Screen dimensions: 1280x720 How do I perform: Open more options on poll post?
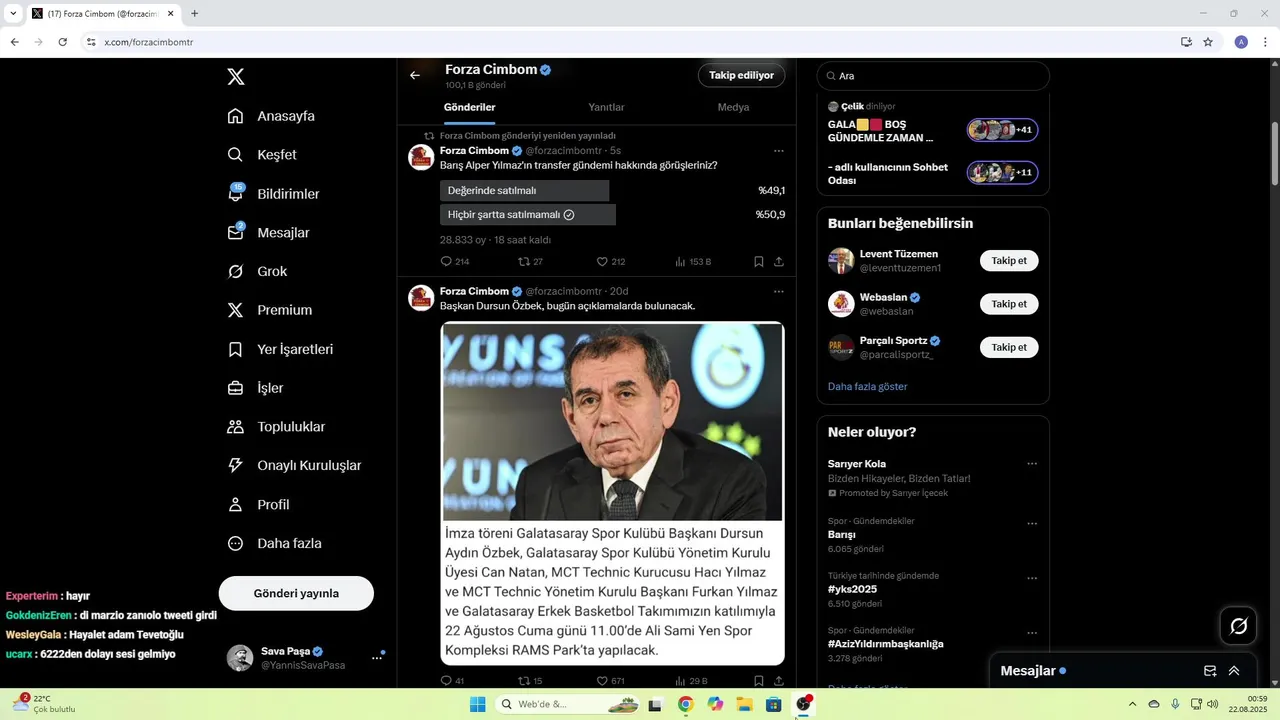[779, 151]
